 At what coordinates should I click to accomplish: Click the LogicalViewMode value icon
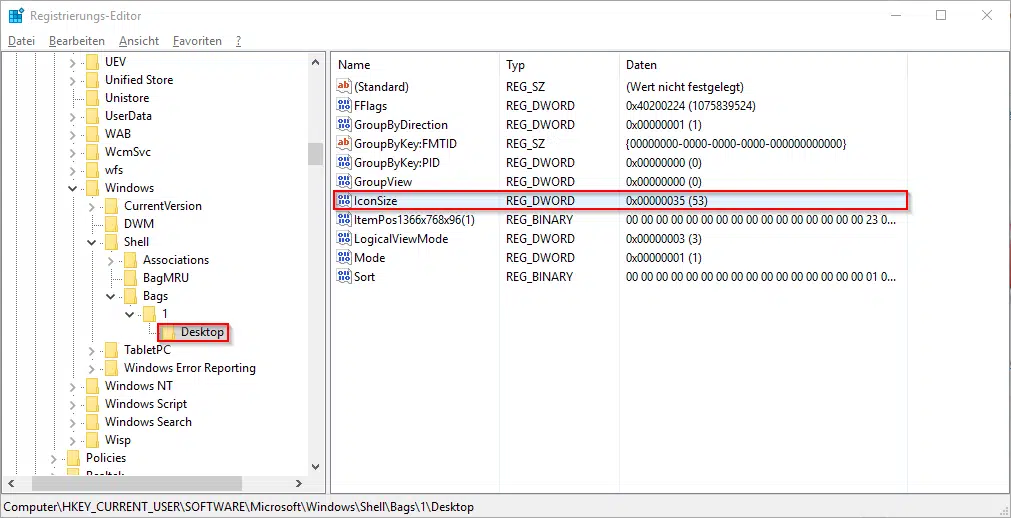(344, 239)
